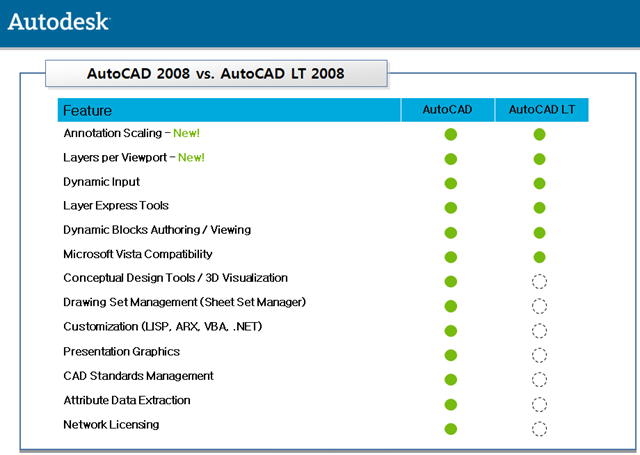Screen dimensions: 640x455
Task: Select Drawing Set Management (Sheet Set Manager) text
Action: pos(184,302)
